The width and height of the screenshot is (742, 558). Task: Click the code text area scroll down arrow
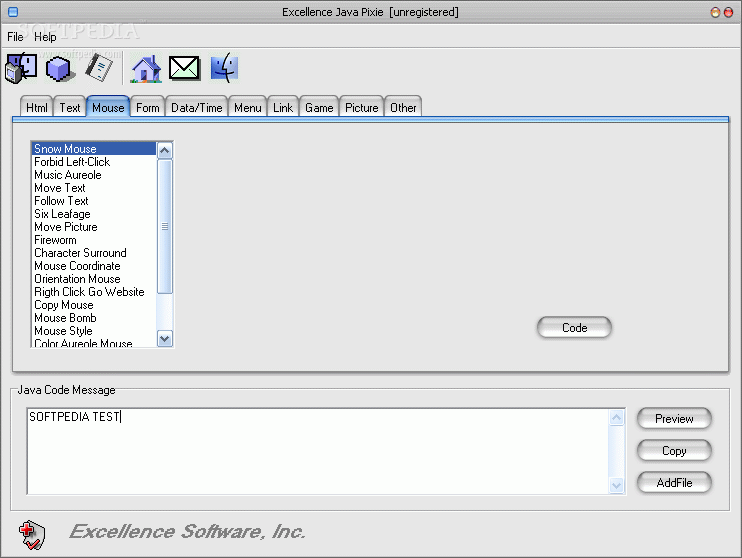[616, 485]
